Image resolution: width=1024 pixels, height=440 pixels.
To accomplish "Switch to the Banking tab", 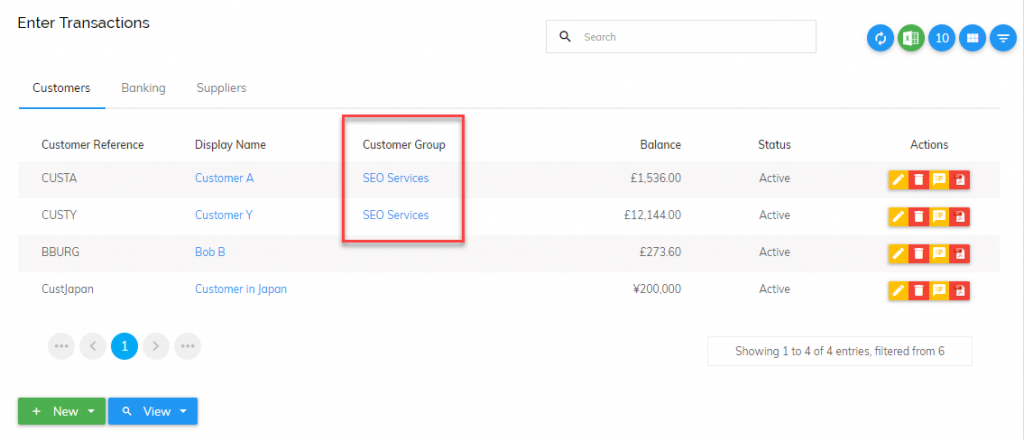I will tap(143, 87).
